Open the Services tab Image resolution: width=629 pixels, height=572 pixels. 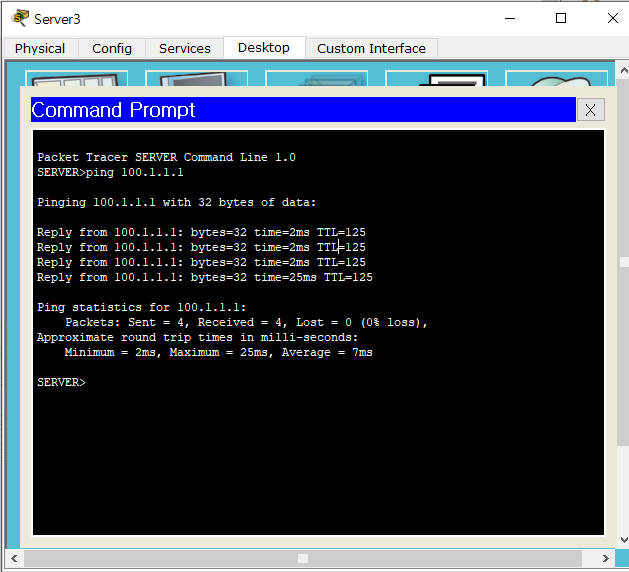click(185, 48)
